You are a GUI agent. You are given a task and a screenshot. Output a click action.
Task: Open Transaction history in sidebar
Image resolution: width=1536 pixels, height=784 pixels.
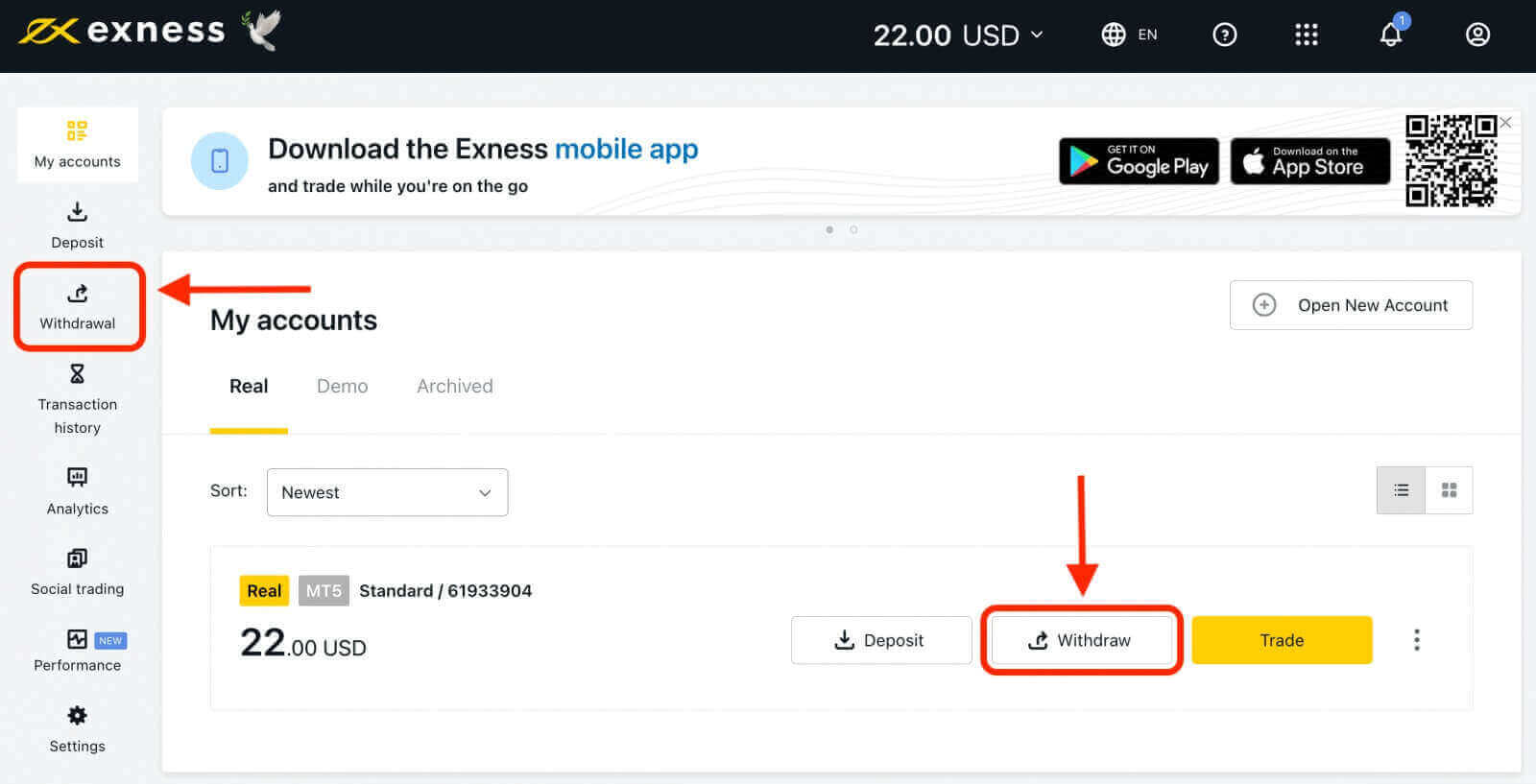point(77,399)
